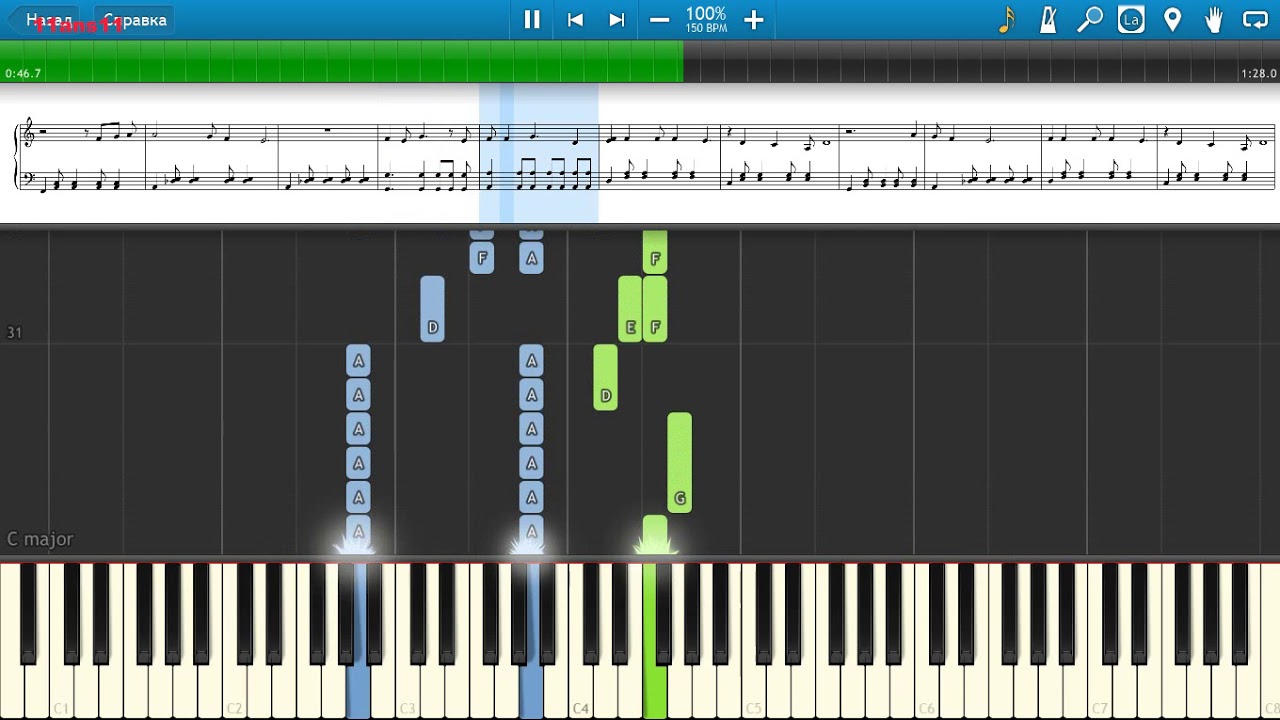Click the green falling D note
This screenshot has height=720, width=1280.
pyautogui.click(x=605, y=377)
